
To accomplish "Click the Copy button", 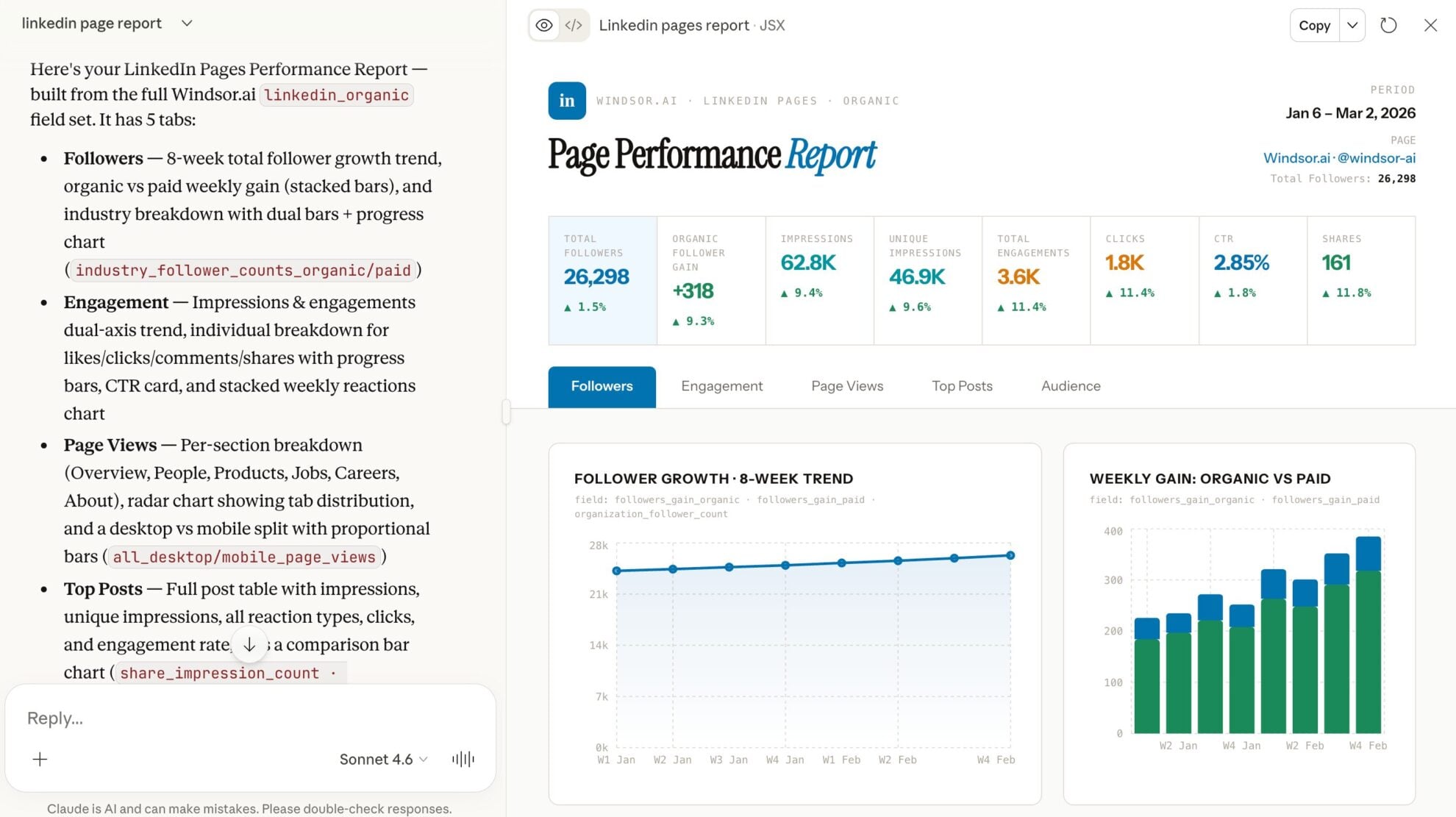I will point(1314,24).
